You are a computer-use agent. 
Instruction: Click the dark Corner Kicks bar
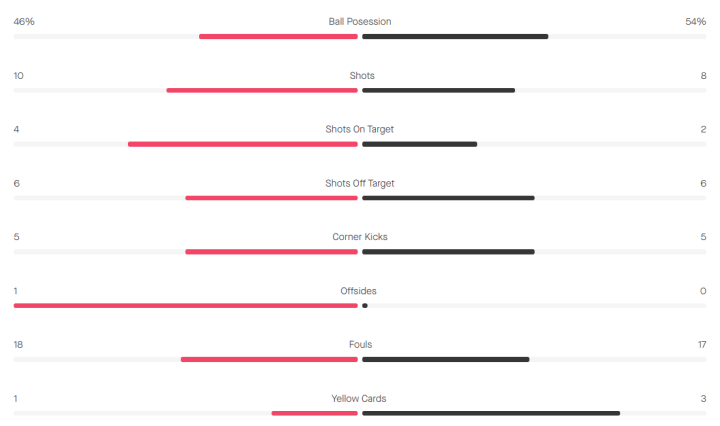click(448, 252)
